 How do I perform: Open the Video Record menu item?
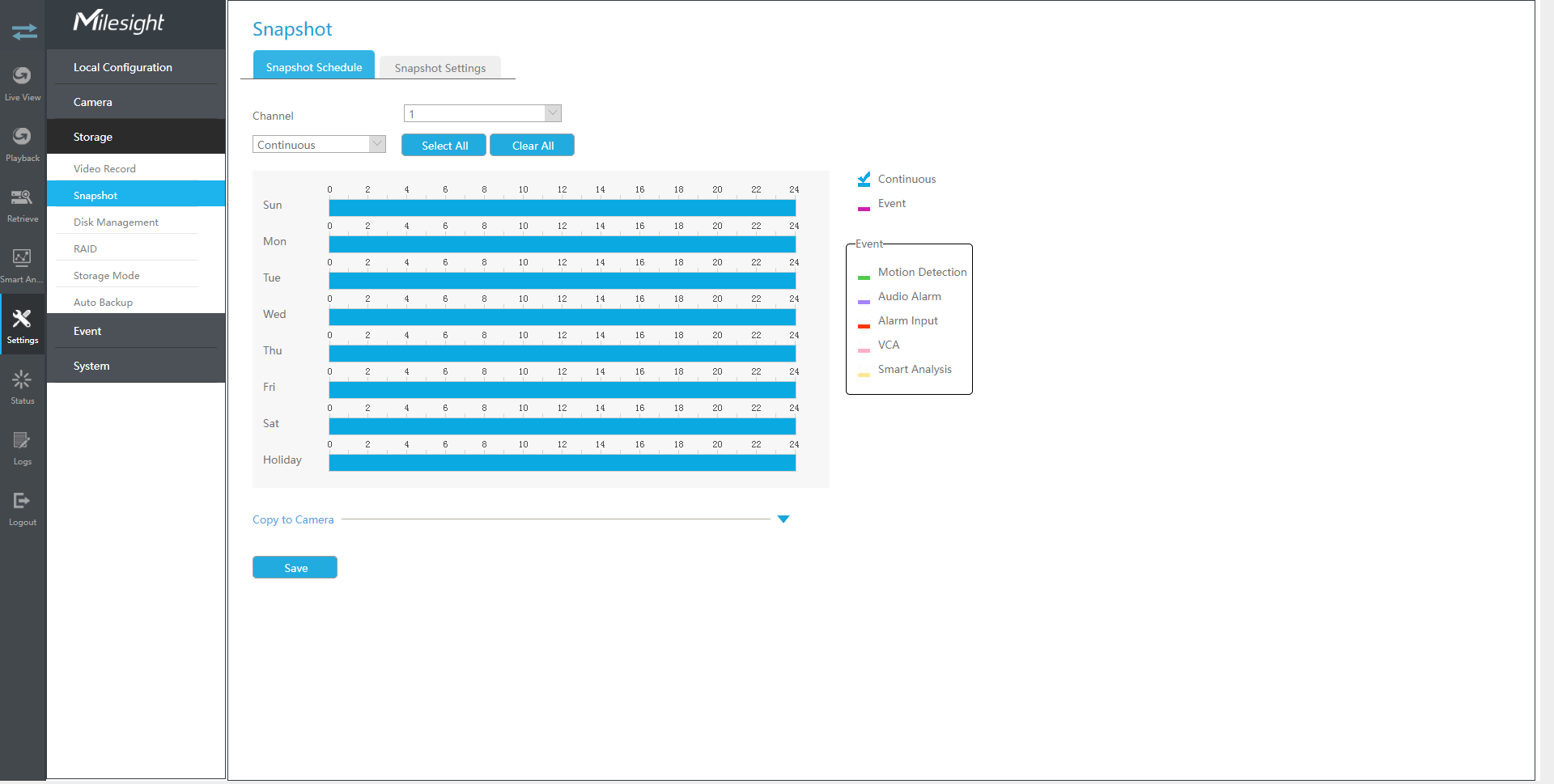click(x=104, y=169)
